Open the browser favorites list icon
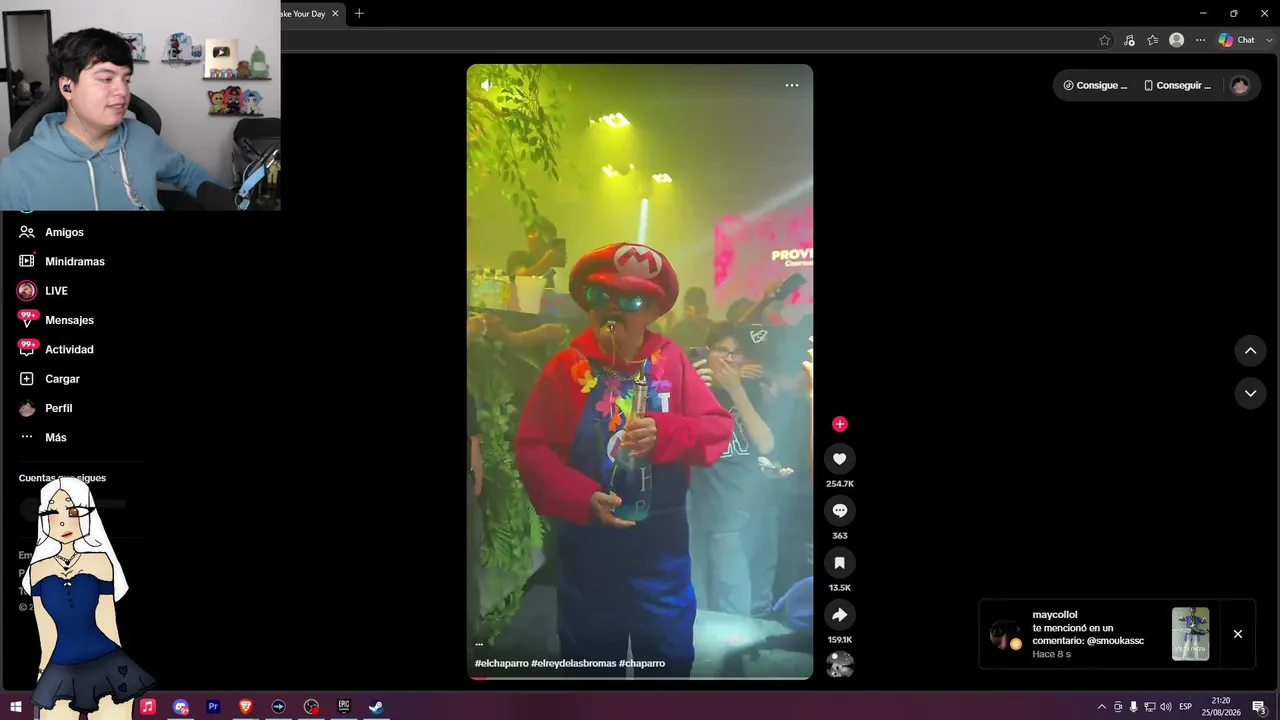Screen dimensions: 1280x720 click(x=1153, y=40)
